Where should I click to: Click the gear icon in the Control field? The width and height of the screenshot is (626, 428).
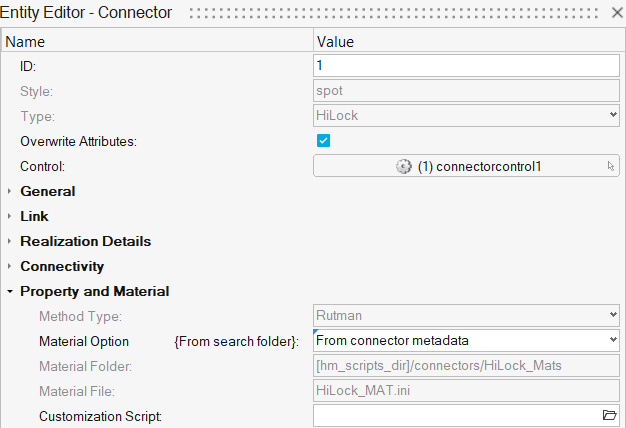pyautogui.click(x=404, y=166)
